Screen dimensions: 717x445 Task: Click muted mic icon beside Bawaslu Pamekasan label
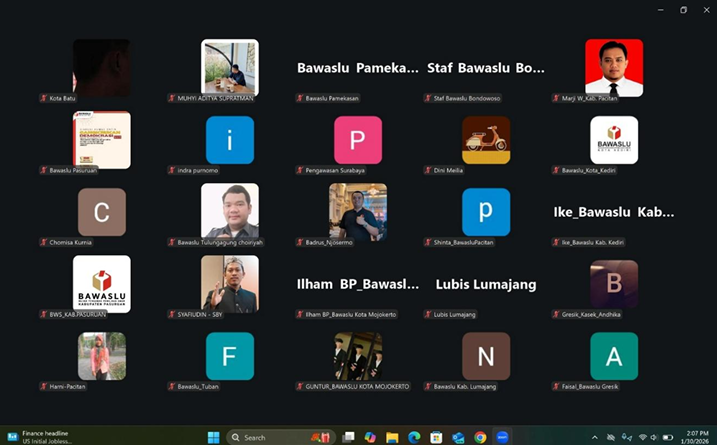[300, 98]
